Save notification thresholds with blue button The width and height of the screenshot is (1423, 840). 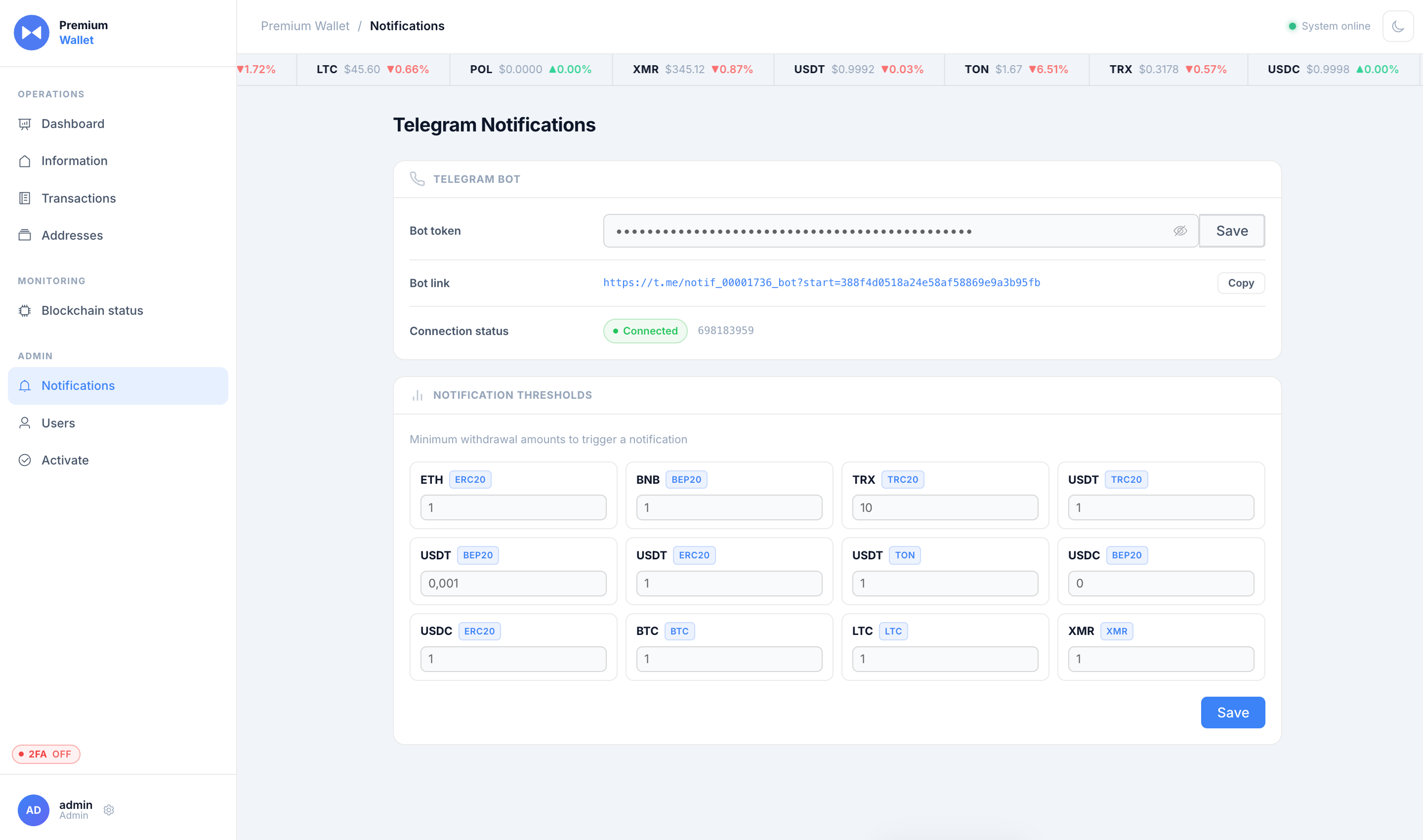[1233, 713]
